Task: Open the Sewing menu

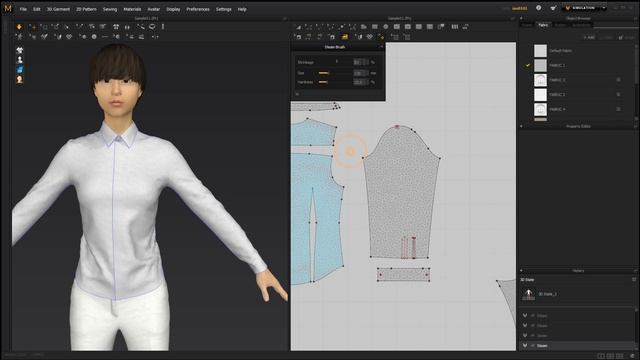Action: pos(110,9)
